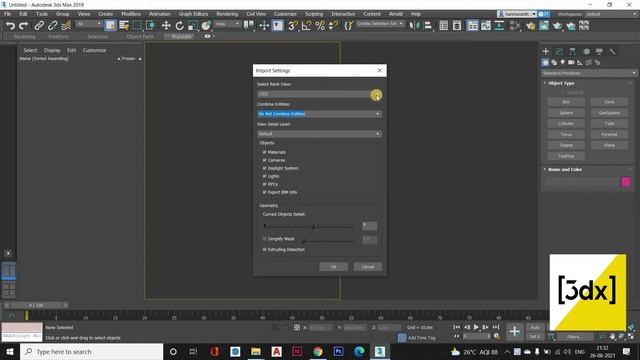This screenshot has height=360, width=640.
Task: Open the Standard Primitives category dropdown
Action: pos(589,73)
